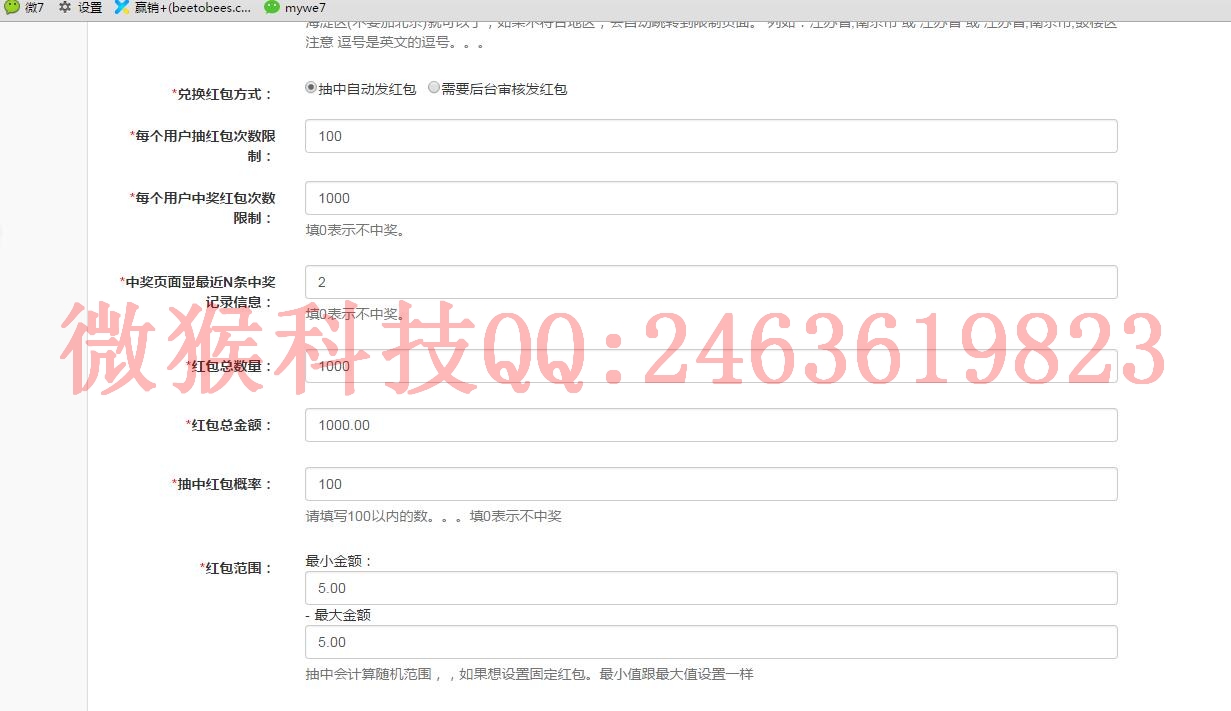Viewport: 1231px width, 711px height.
Task: Select 抽中自动发红包 radio option
Action: (x=311, y=88)
